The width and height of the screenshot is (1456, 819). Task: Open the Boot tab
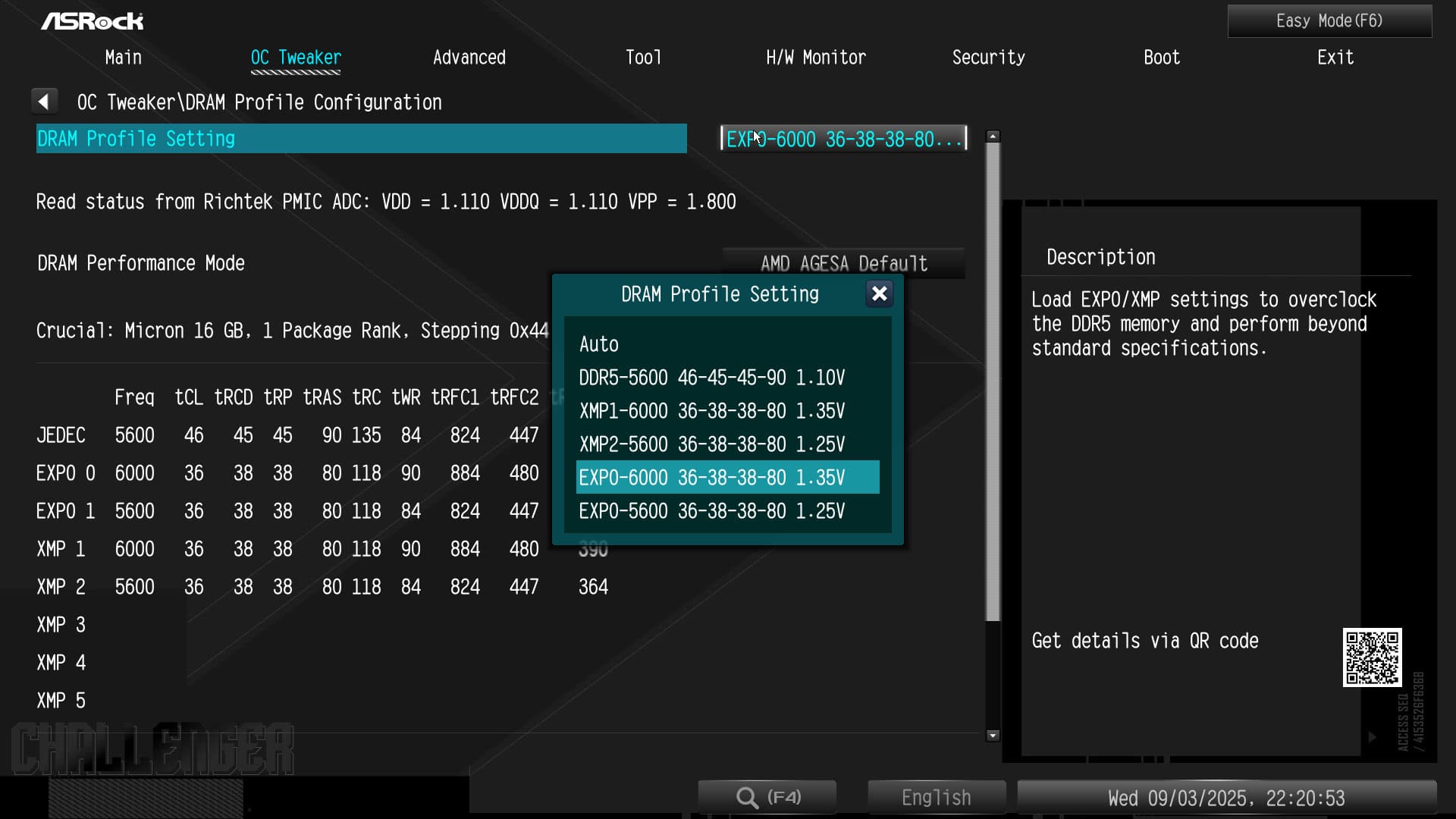point(1162,58)
